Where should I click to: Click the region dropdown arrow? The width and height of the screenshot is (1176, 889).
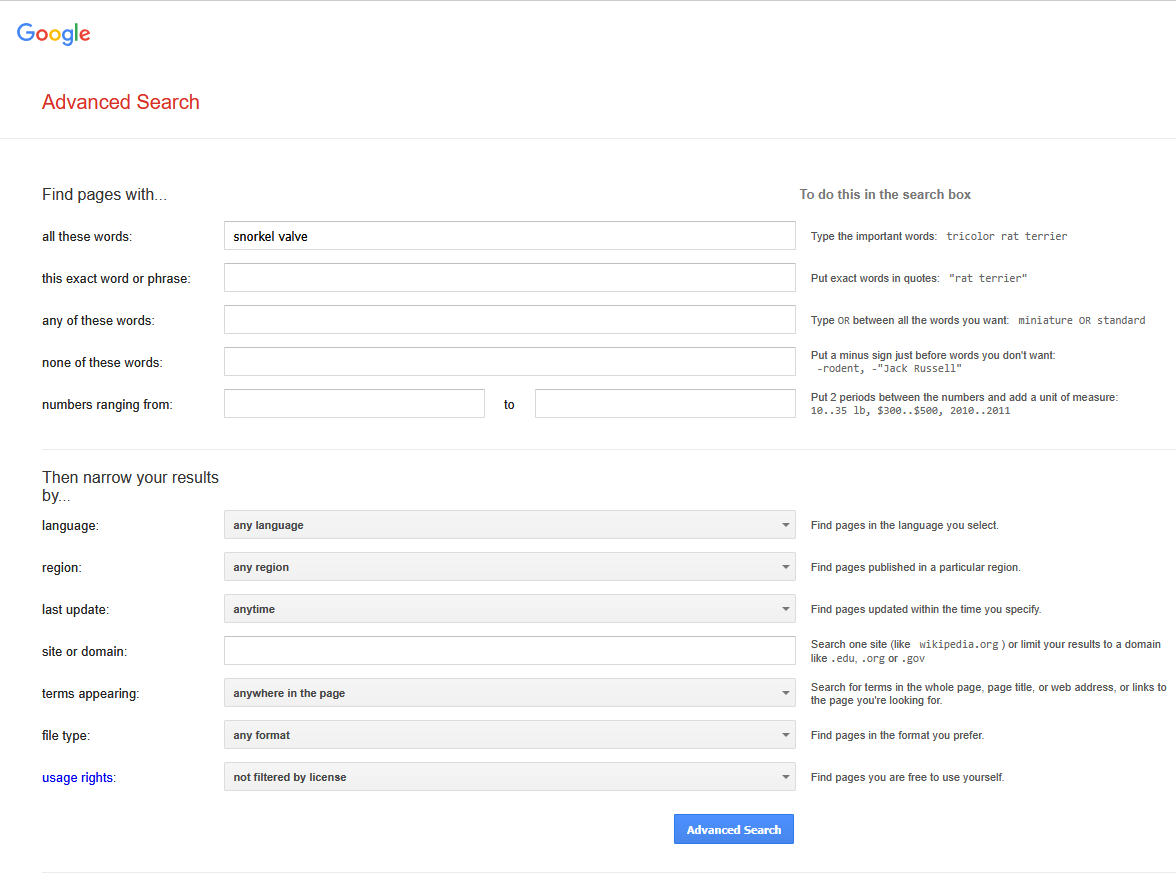click(x=785, y=567)
